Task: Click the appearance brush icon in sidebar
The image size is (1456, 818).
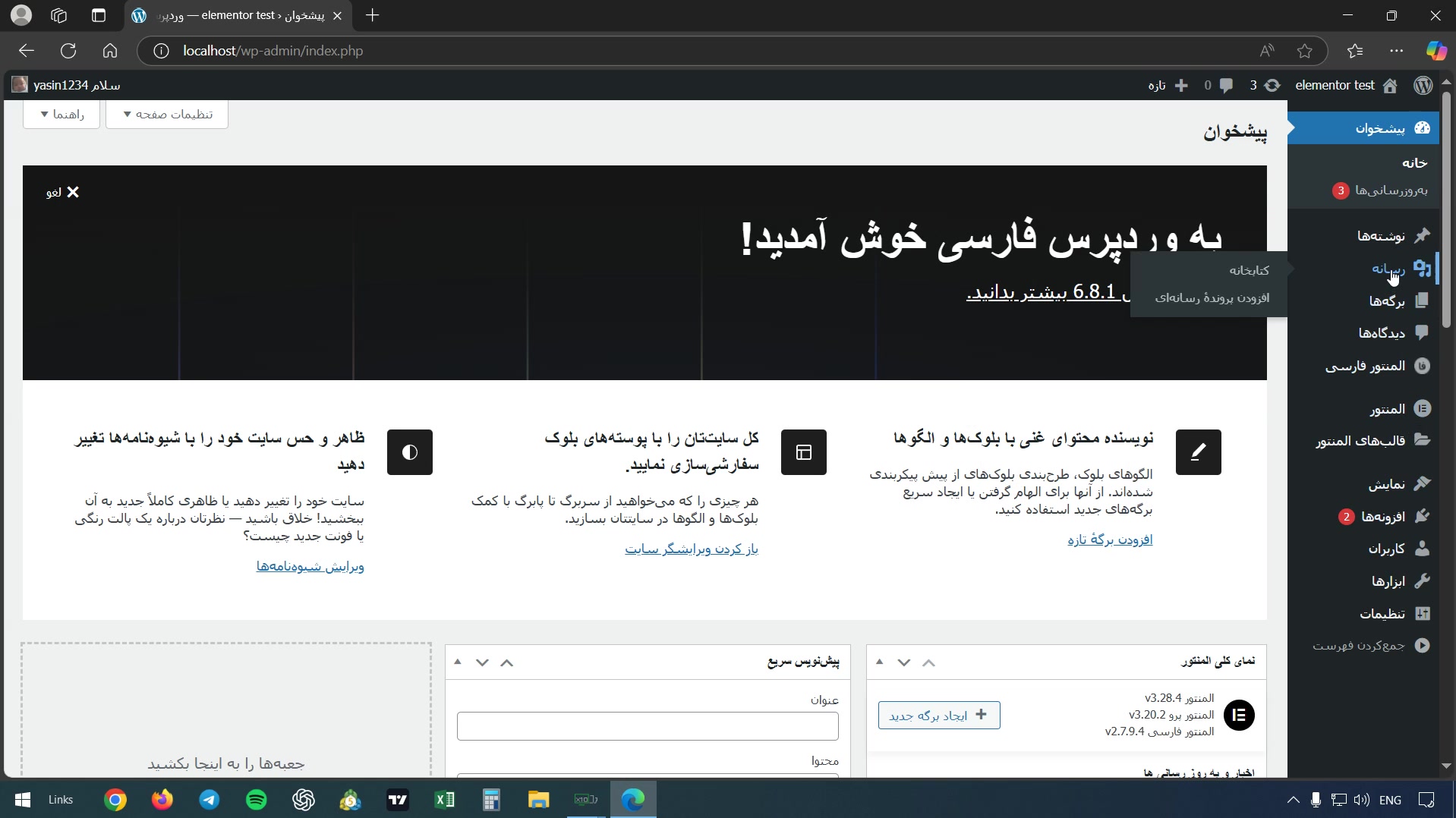Action: pyautogui.click(x=1422, y=483)
